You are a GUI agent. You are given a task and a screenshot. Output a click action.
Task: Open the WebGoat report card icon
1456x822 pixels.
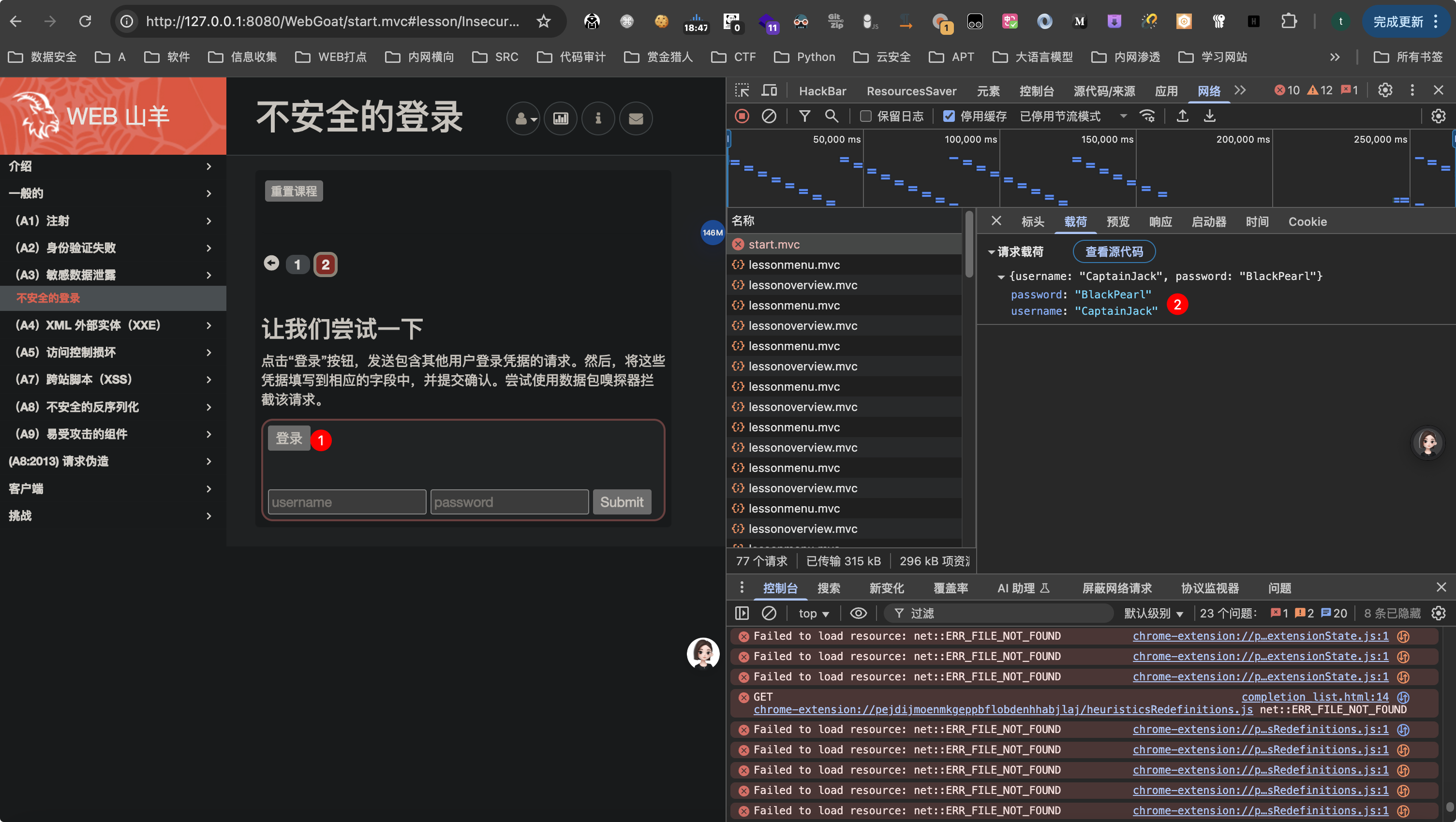561,118
